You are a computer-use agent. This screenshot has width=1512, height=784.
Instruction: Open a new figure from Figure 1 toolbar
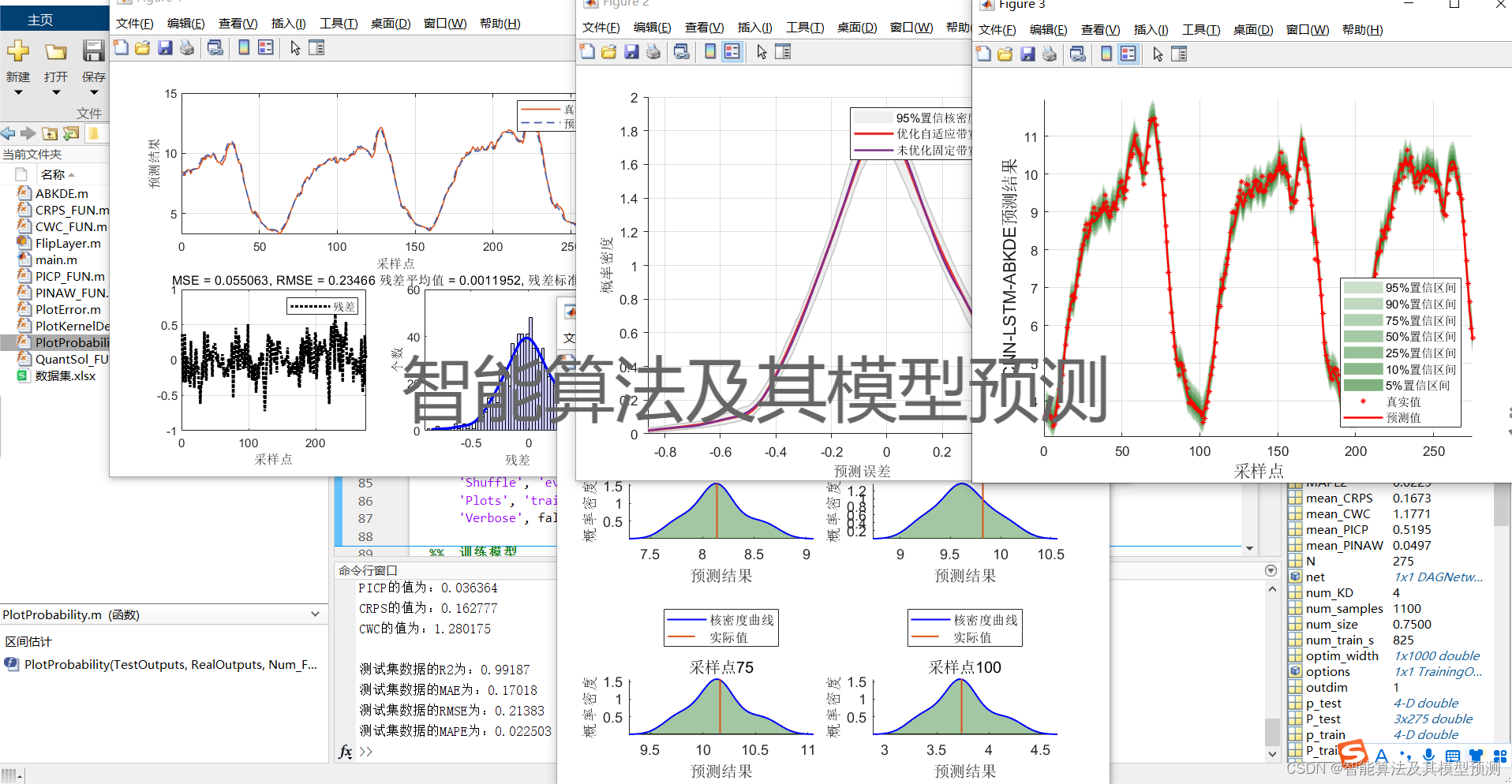[120, 47]
